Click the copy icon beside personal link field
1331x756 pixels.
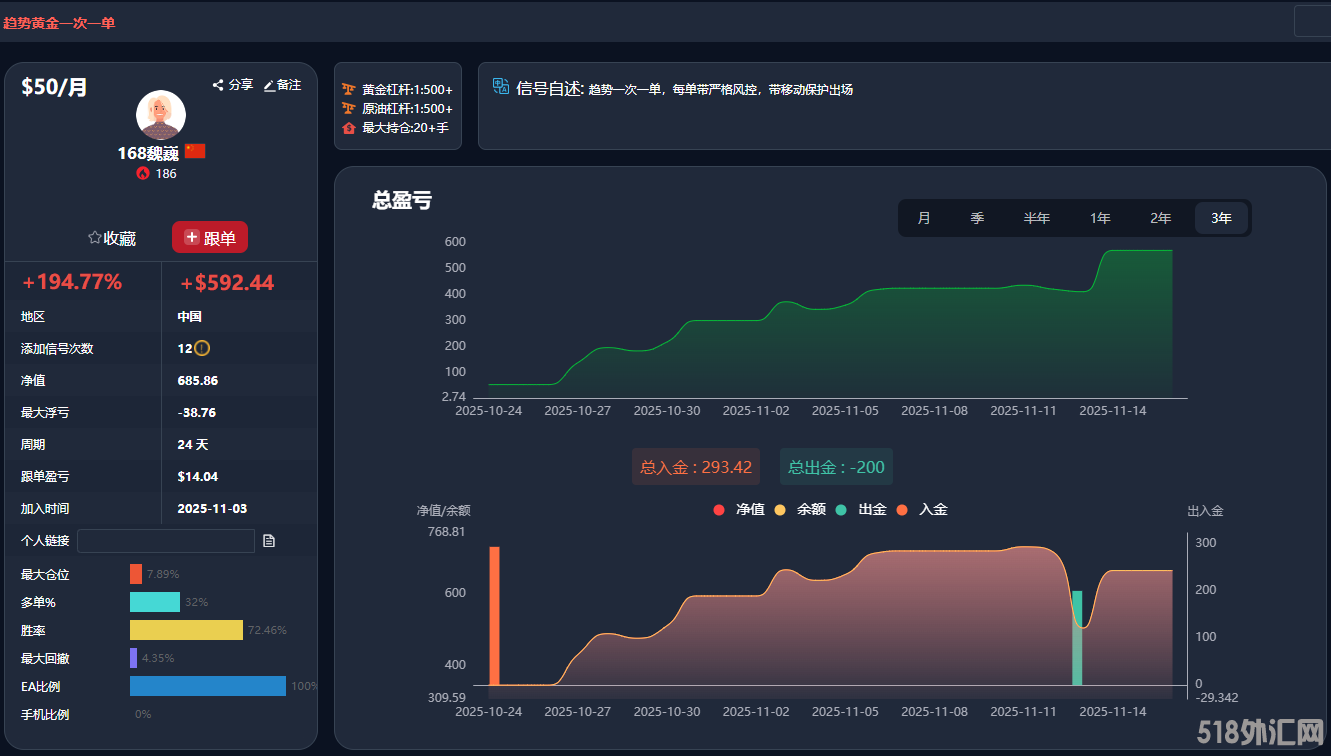click(x=269, y=541)
